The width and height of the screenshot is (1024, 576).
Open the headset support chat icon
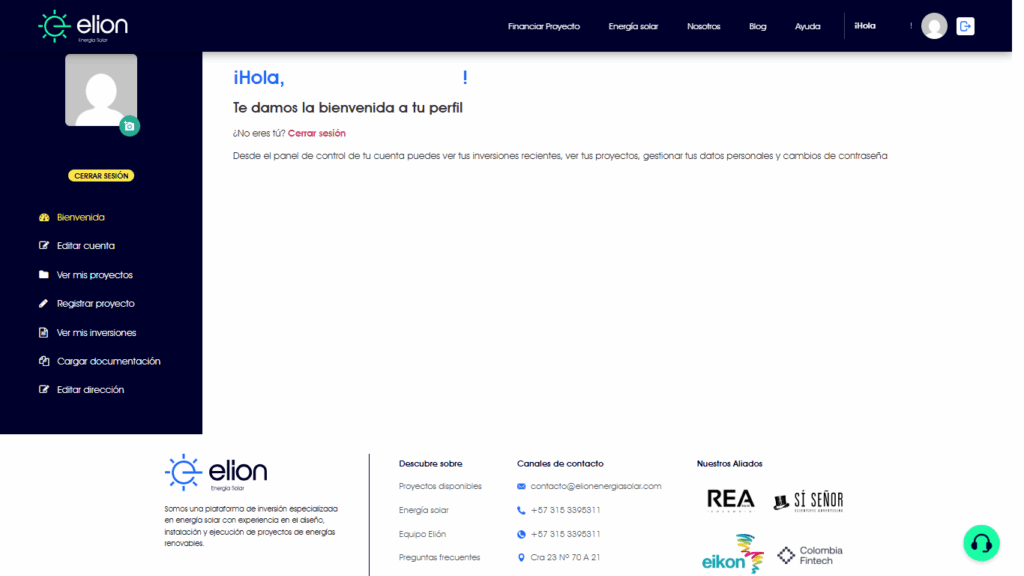(x=981, y=543)
